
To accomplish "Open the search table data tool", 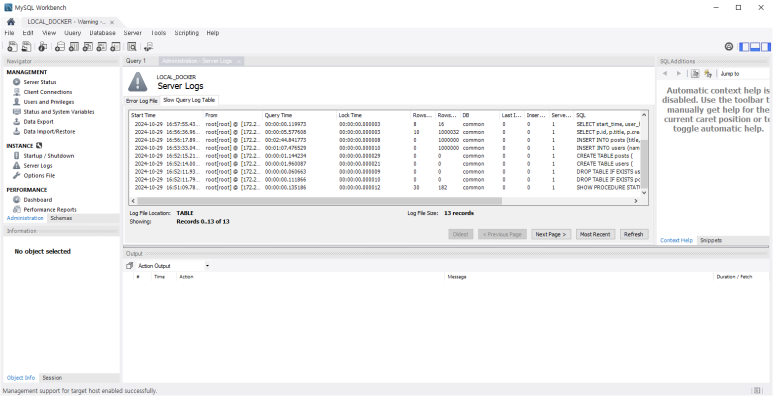I will point(132,47).
